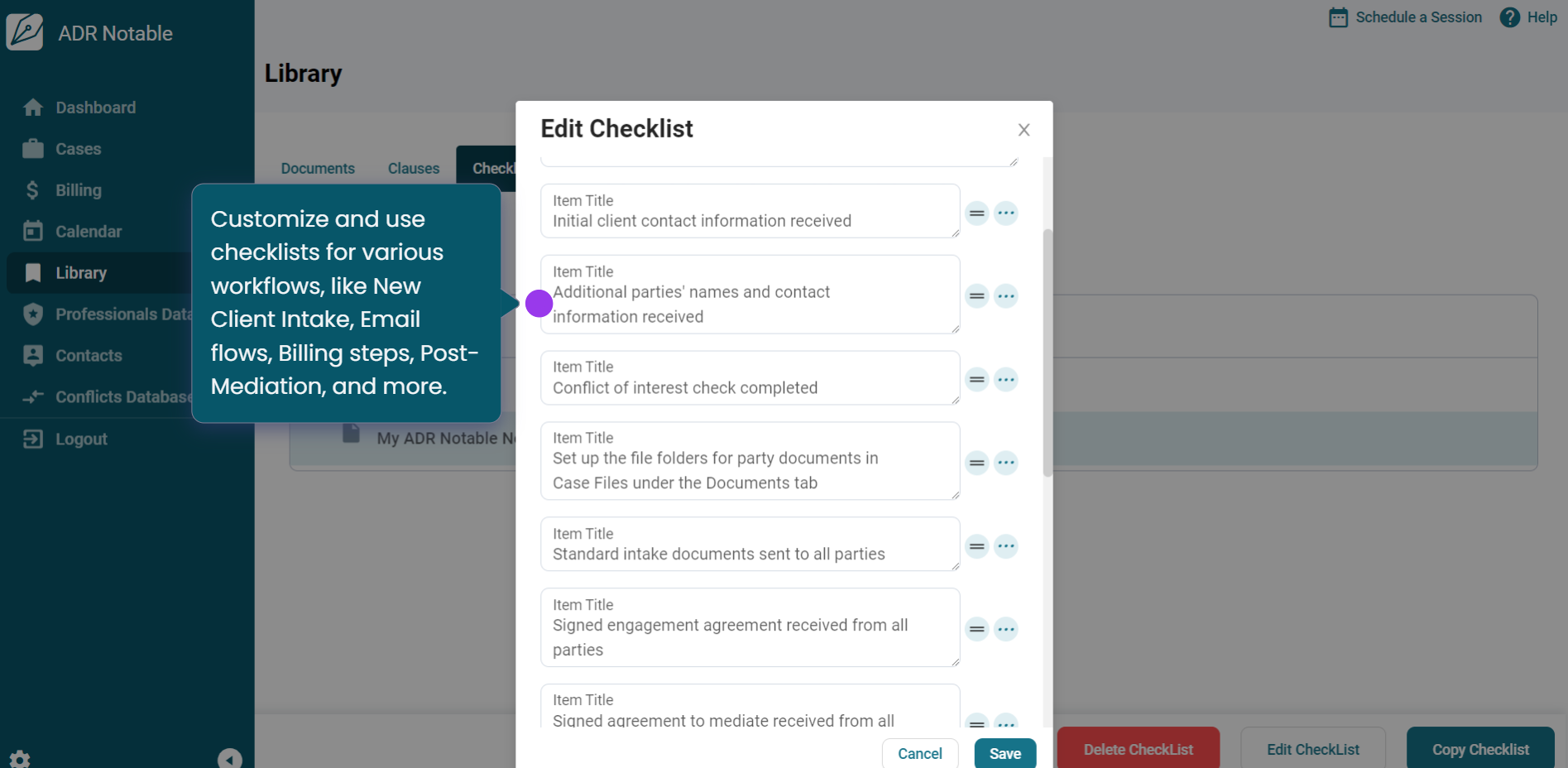Image resolution: width=1568 pixels, height=768 pixels.
Task: Click the Logout icon
Action: point(33,439)
